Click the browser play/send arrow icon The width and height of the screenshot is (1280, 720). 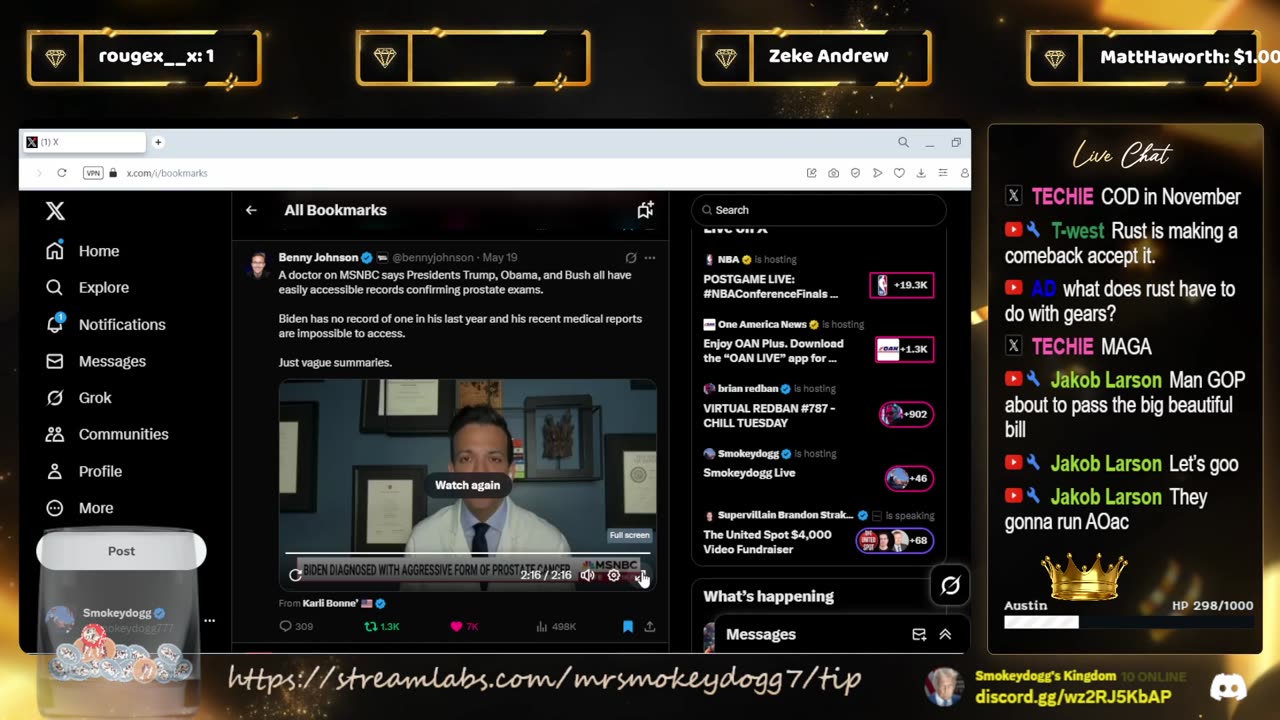point(877,173)
